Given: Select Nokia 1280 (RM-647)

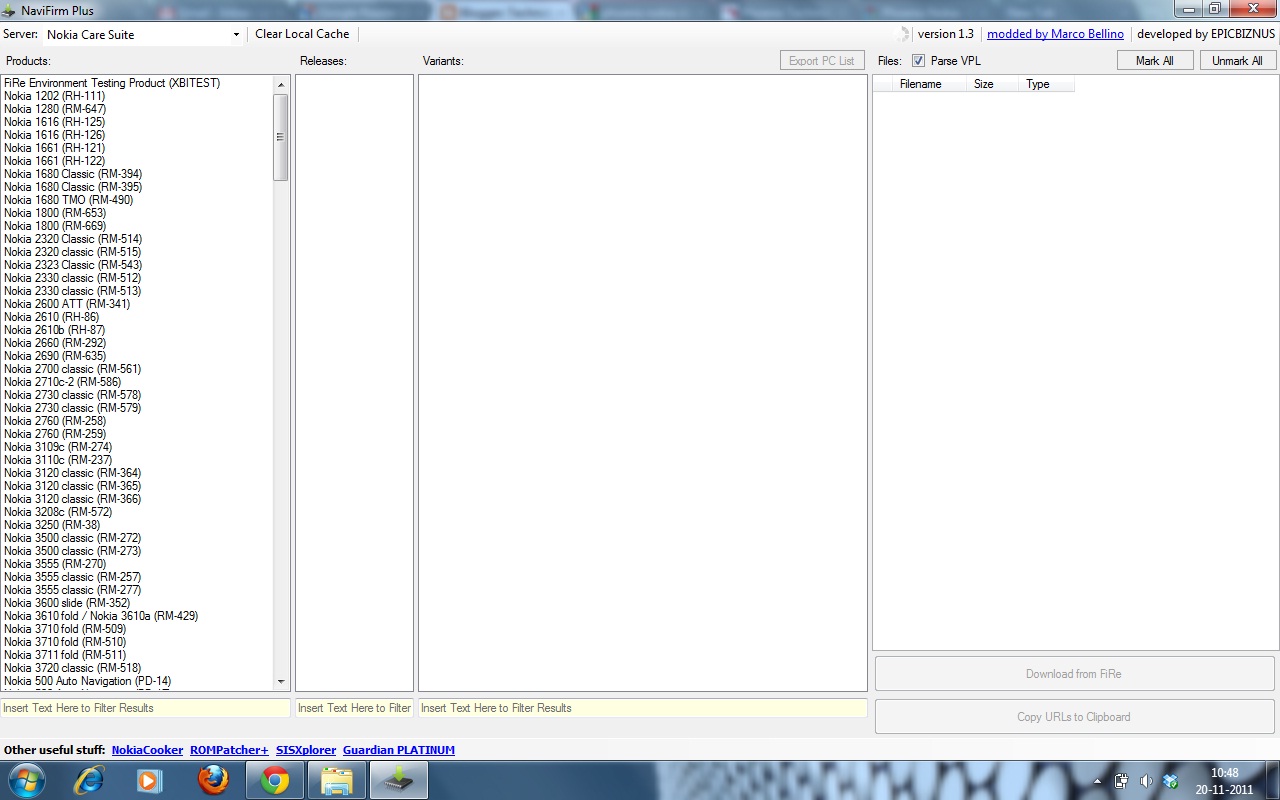Looking at the screenshot, I should pyautogui.click(x=55, y=109).
